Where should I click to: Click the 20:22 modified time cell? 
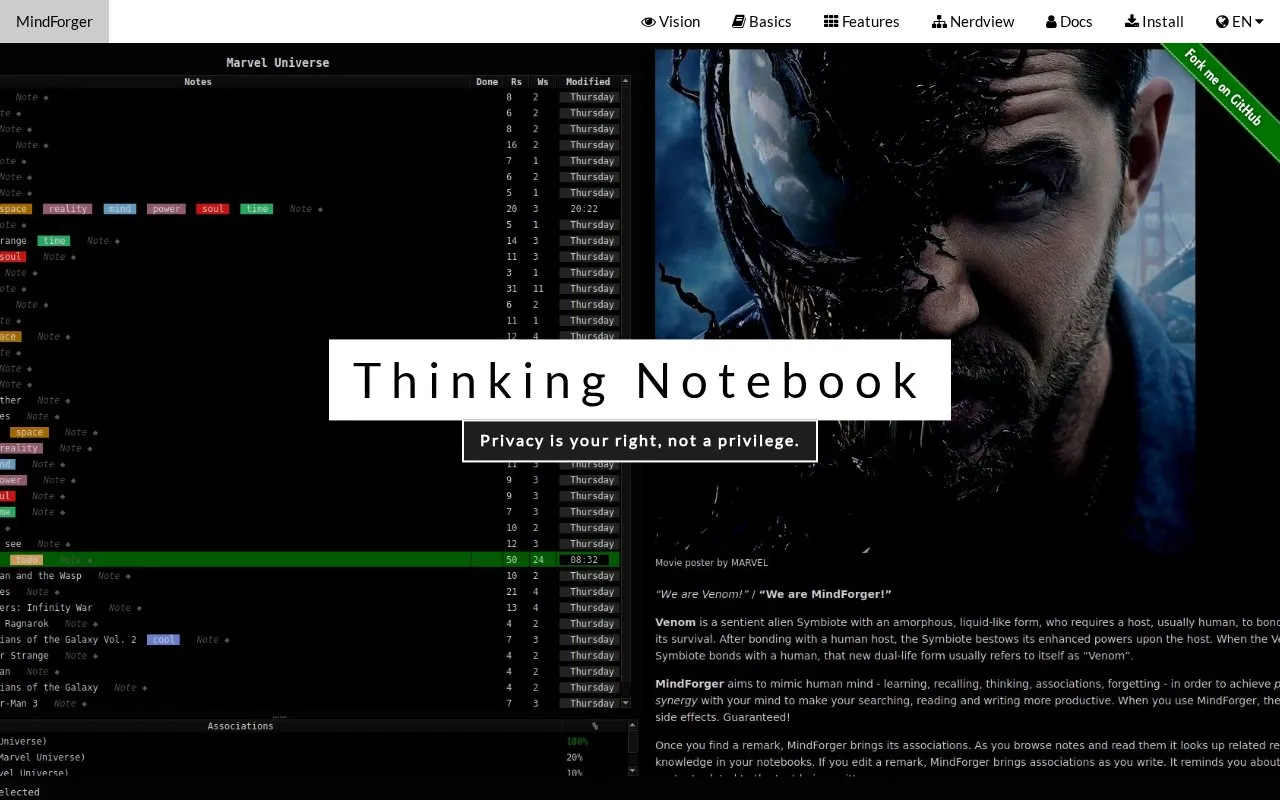coord(584,209)
